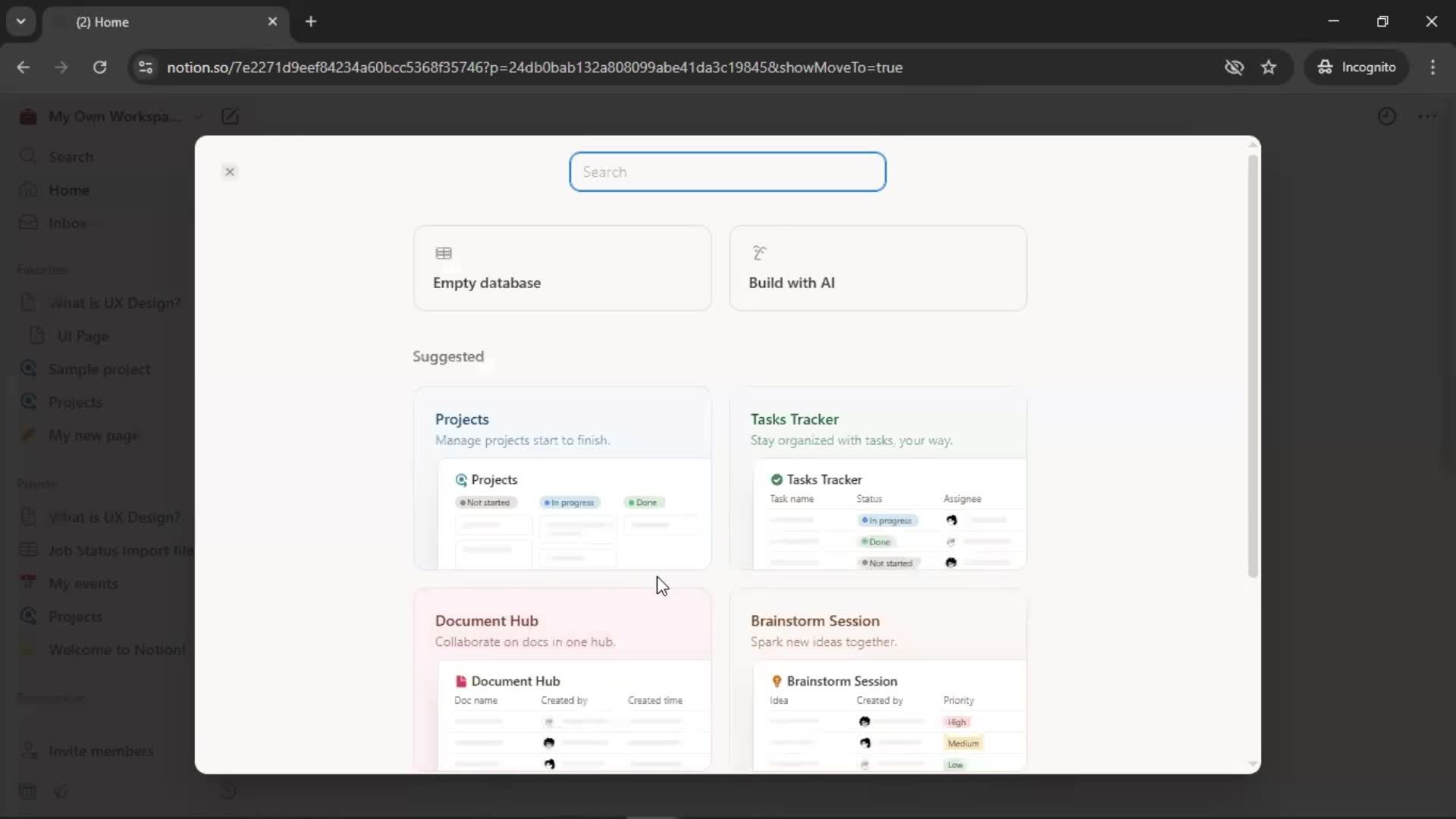This screenshot has width=1456, height=819.
Task: Click the Home house icon in sidebar
Action: [x=28, y=190]
